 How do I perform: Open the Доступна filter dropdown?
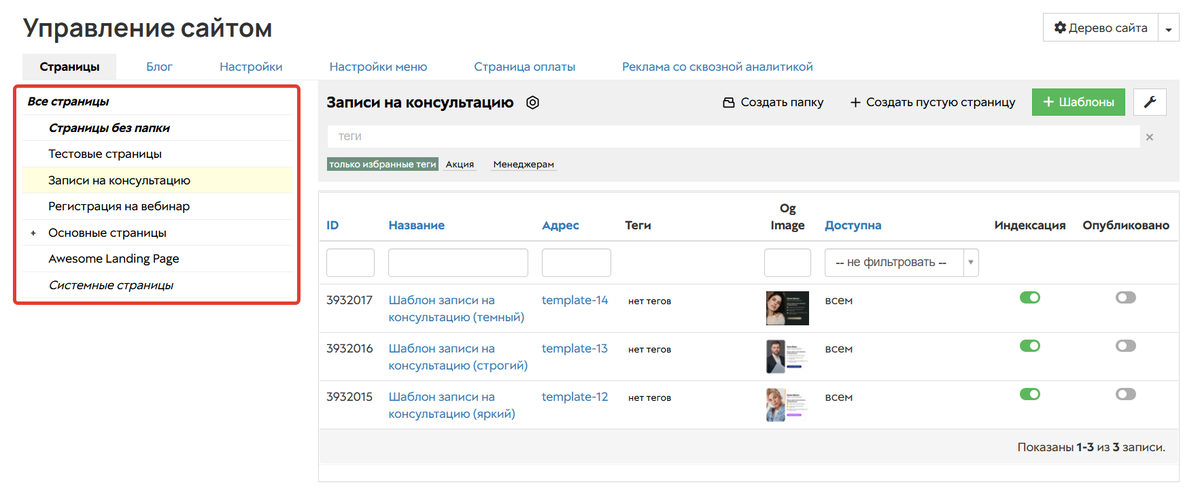pyautogui.click(x=901, y=262)
